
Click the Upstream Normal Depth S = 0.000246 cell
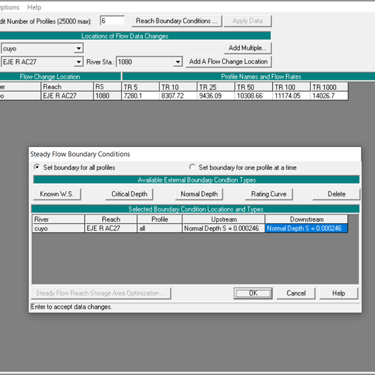[x=224, y=228]
